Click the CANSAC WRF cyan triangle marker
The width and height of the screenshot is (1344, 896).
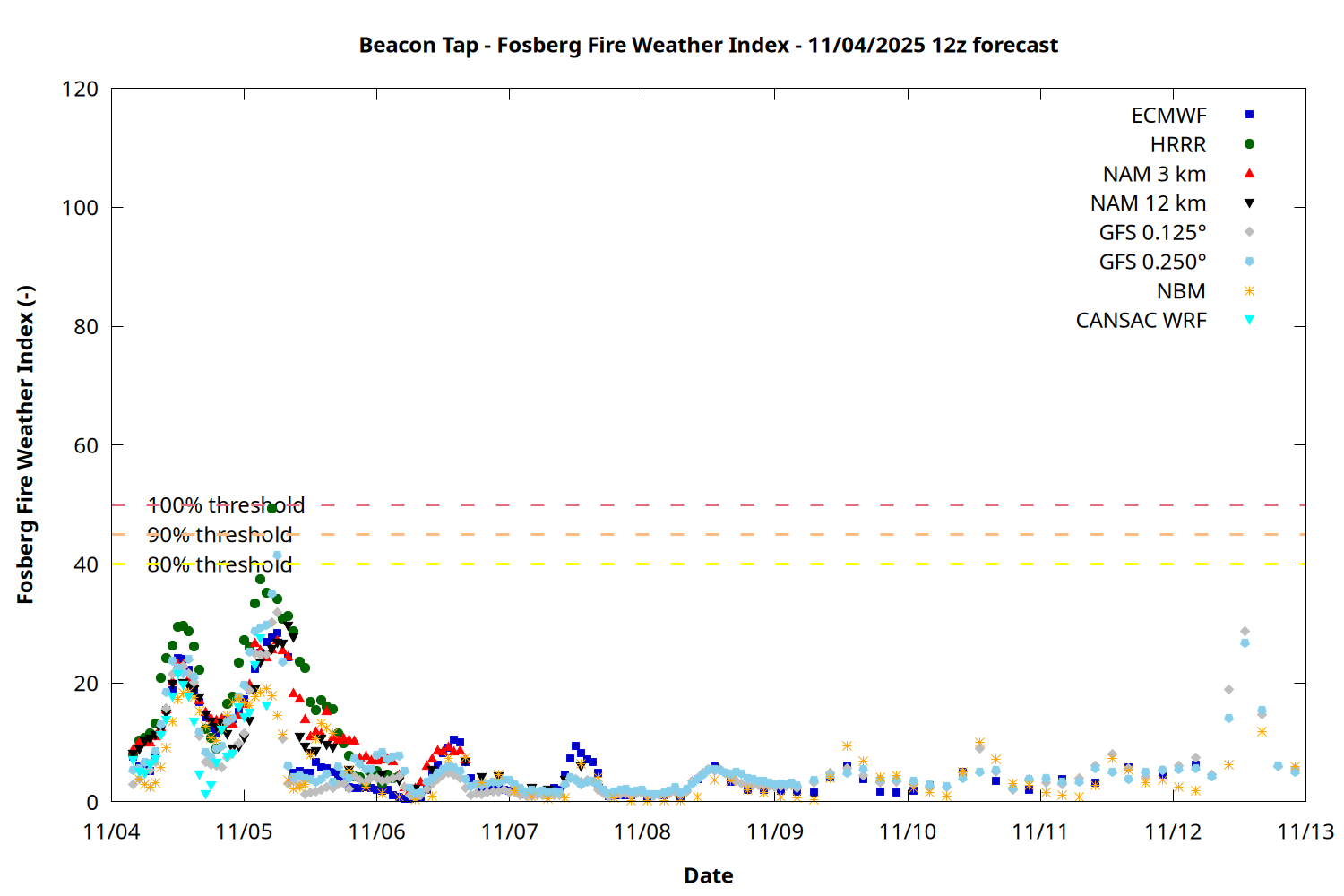1249,320
